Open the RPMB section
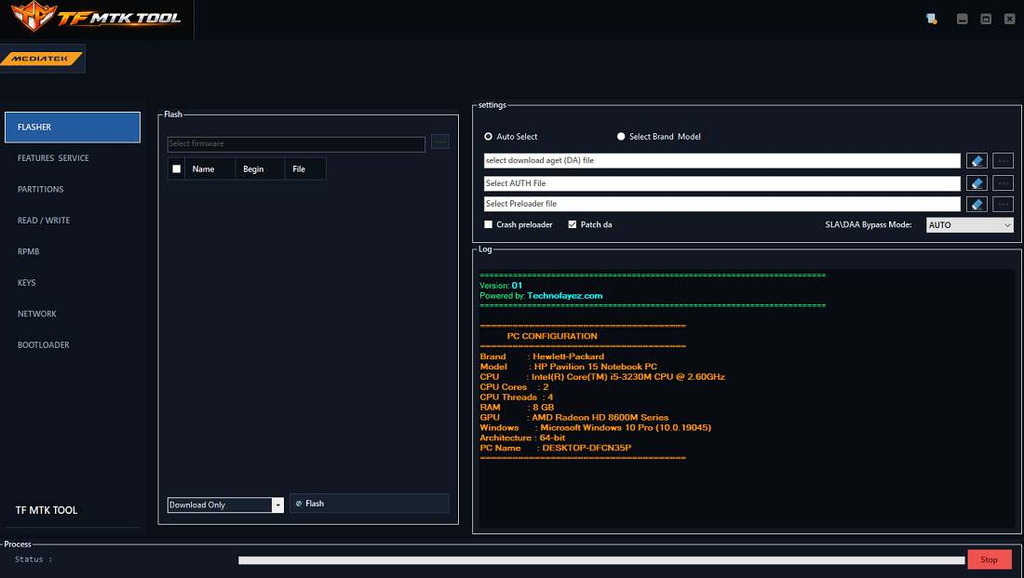 point(28,251)
